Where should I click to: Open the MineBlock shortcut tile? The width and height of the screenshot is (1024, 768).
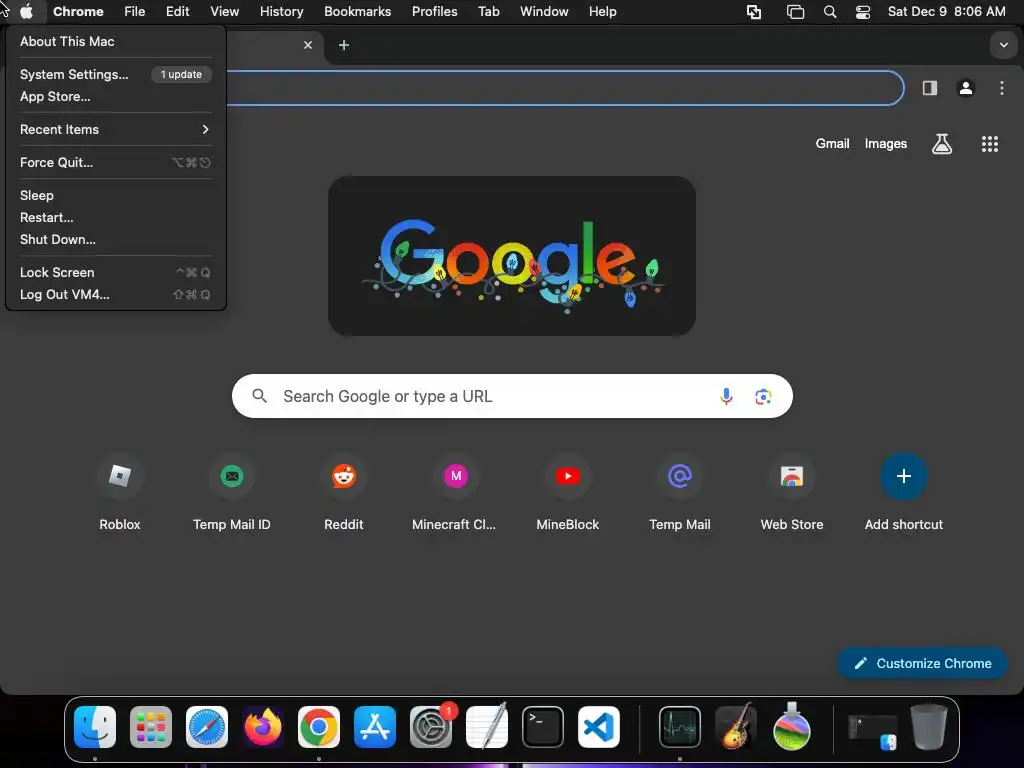pos(568,493)
